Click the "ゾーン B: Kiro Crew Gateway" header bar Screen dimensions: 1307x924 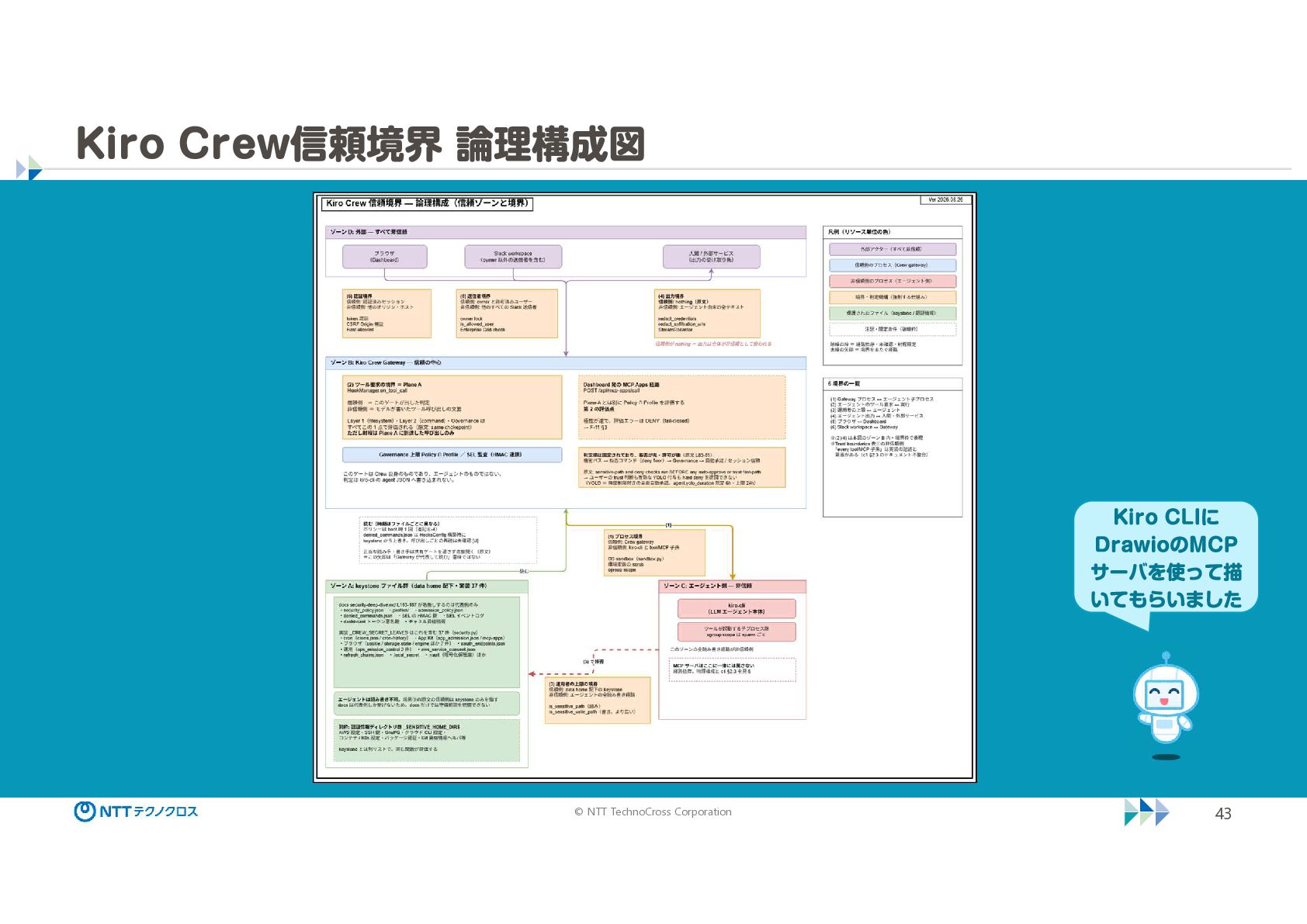pos(566,362)
